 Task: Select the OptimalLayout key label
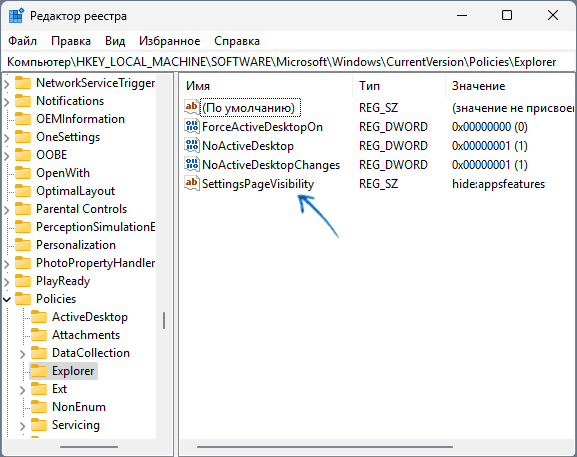[75, 191]
